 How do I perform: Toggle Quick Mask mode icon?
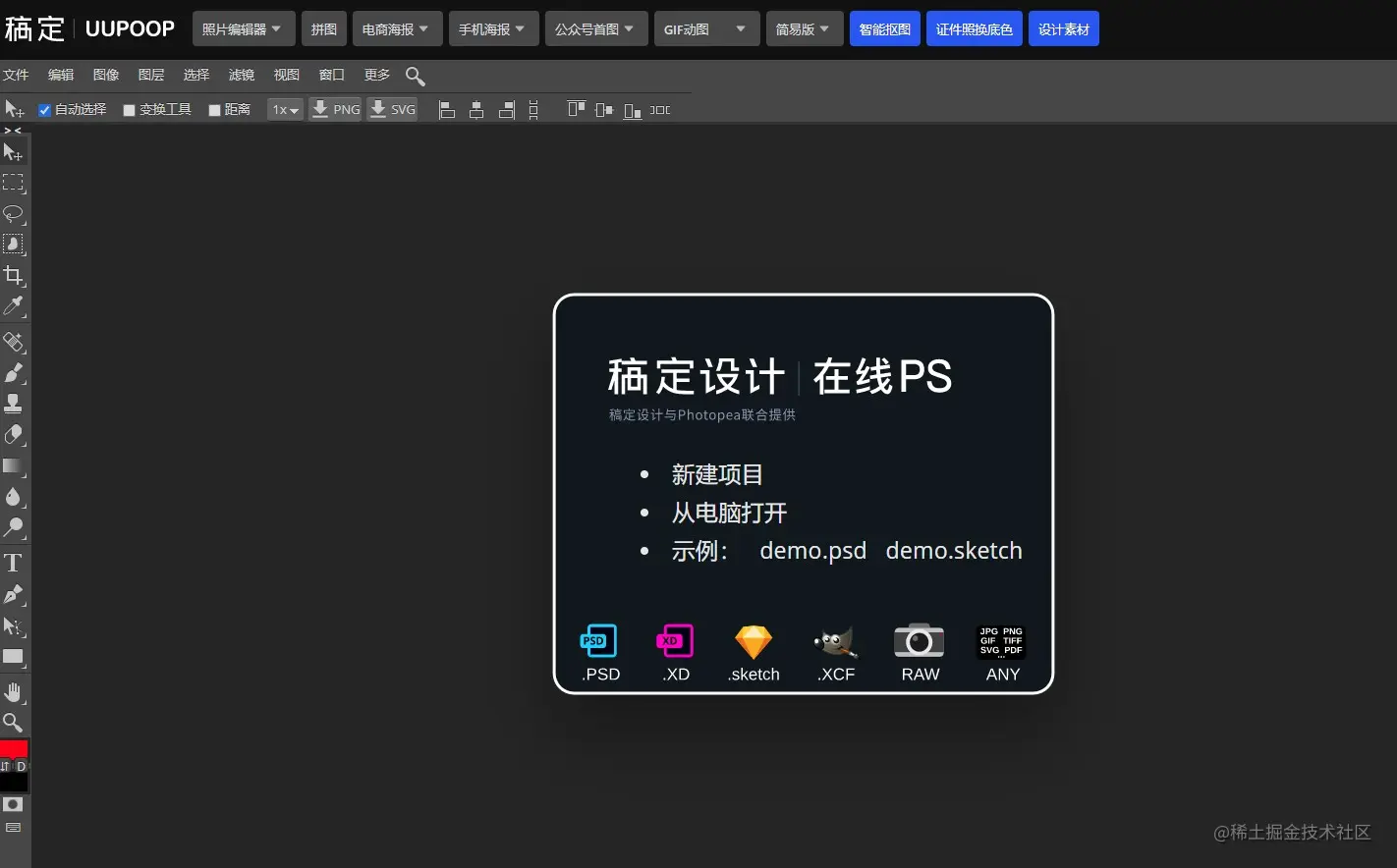[x=13, y=804]
